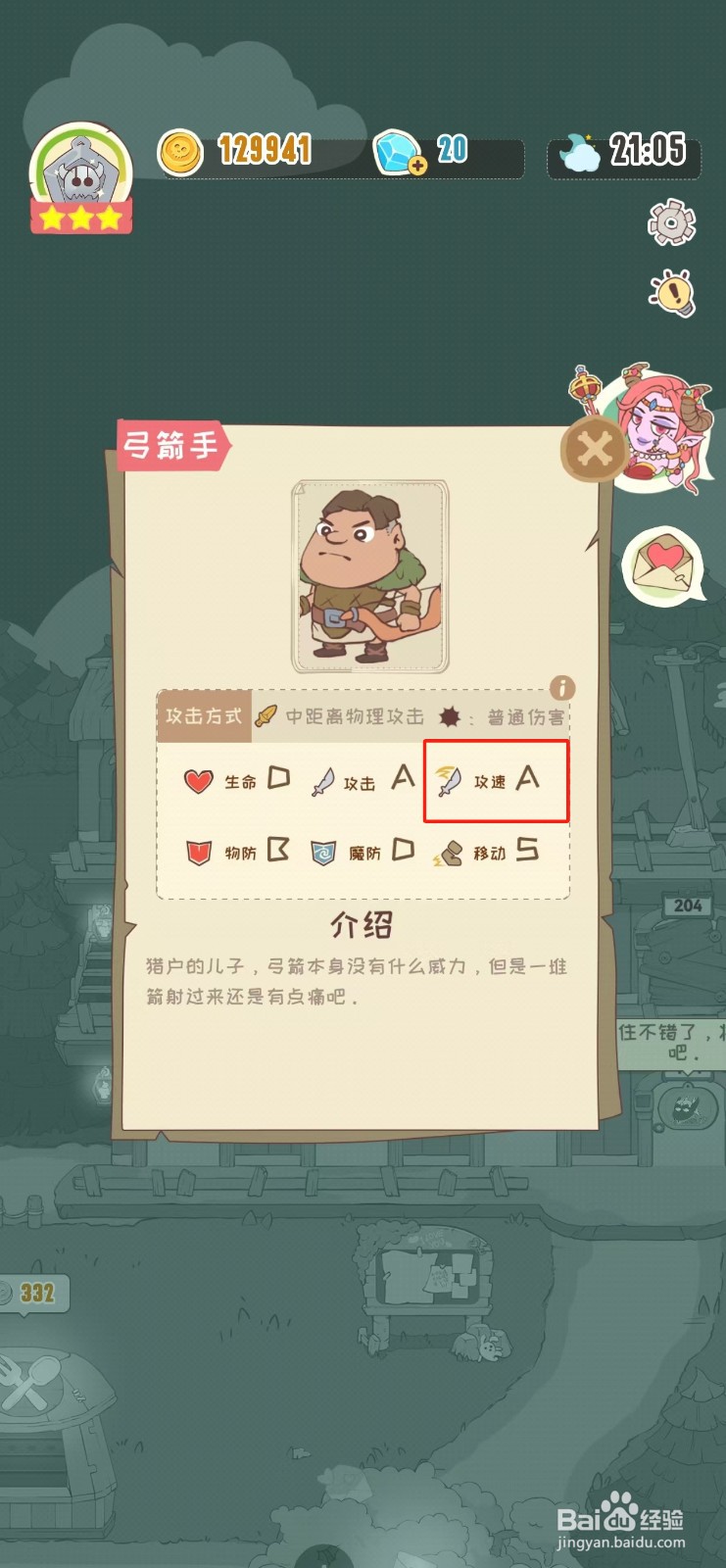
Task: Tap the lightbulb hint icon
Action: [x=673, y=292]
